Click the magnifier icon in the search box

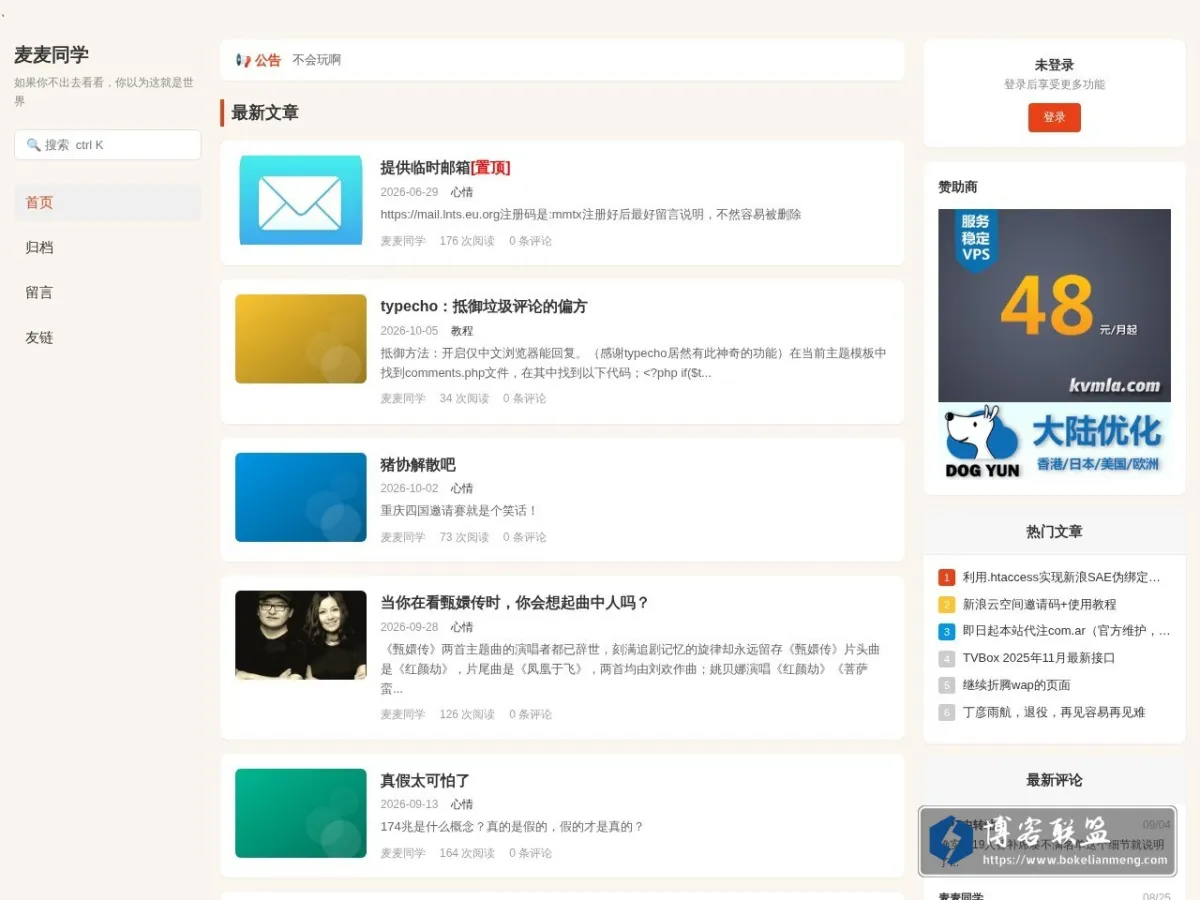click(33, 145)
